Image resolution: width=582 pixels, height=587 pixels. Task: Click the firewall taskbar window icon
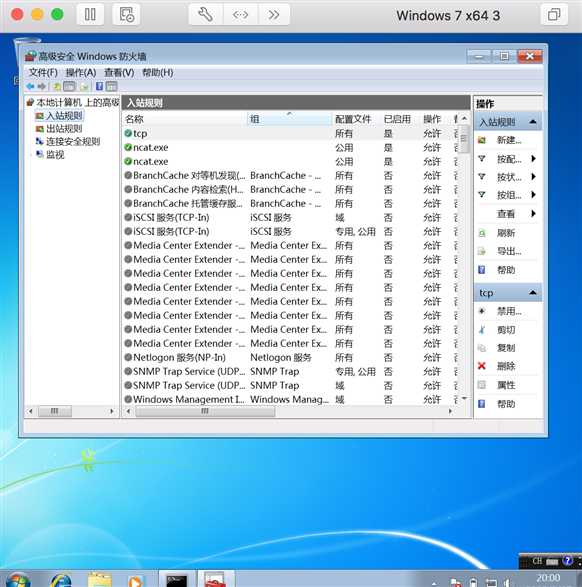[x=216, y=580]
